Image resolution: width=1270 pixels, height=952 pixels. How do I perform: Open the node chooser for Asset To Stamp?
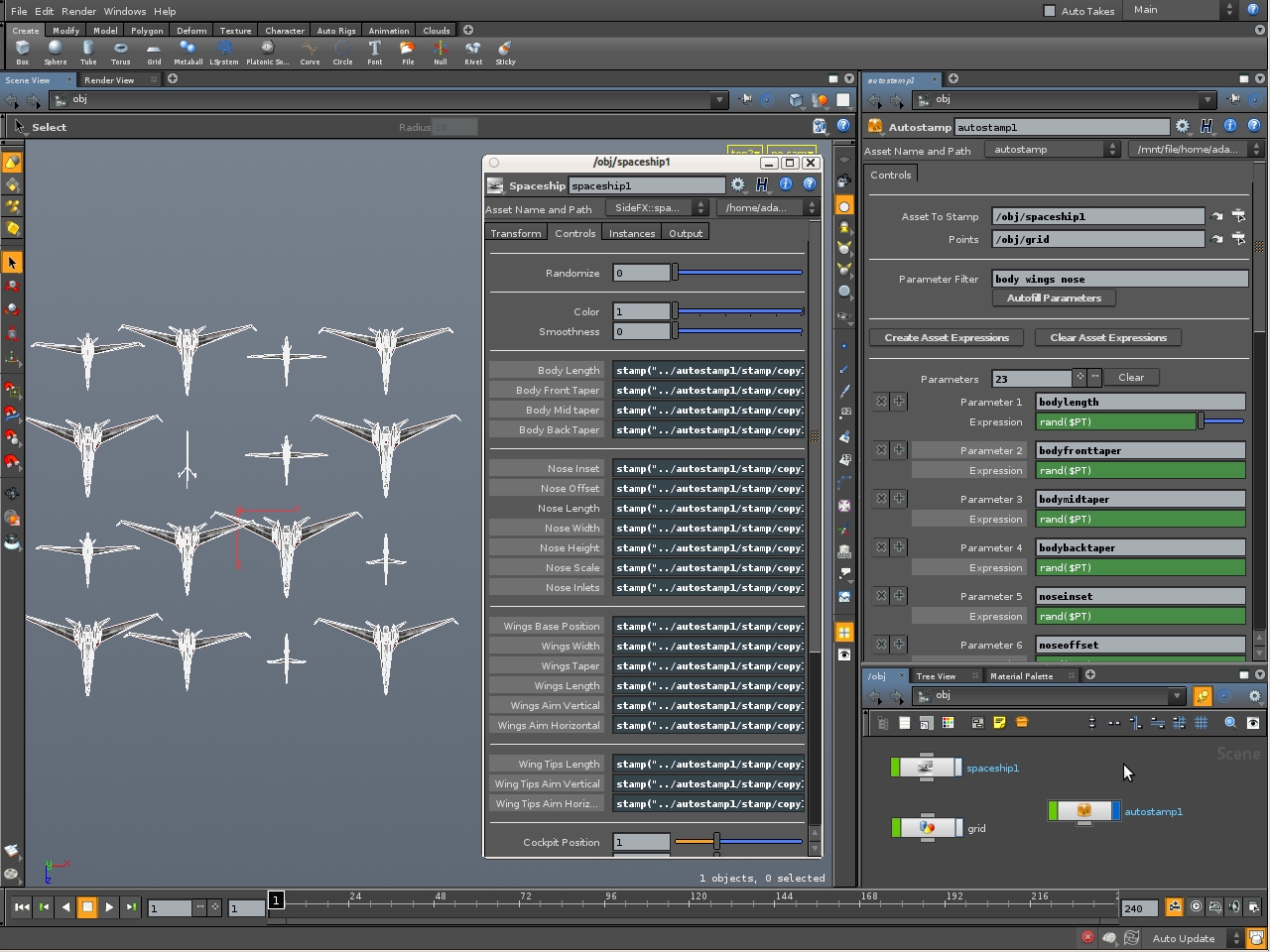1239,216
